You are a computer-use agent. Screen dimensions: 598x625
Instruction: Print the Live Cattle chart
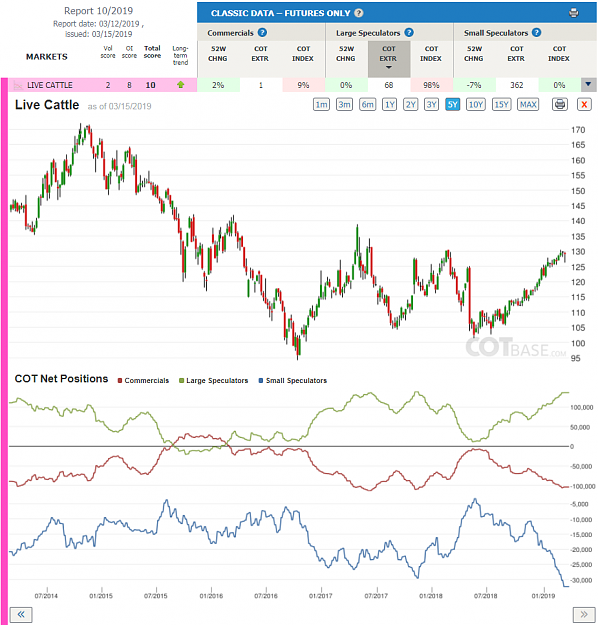(560, 105)
